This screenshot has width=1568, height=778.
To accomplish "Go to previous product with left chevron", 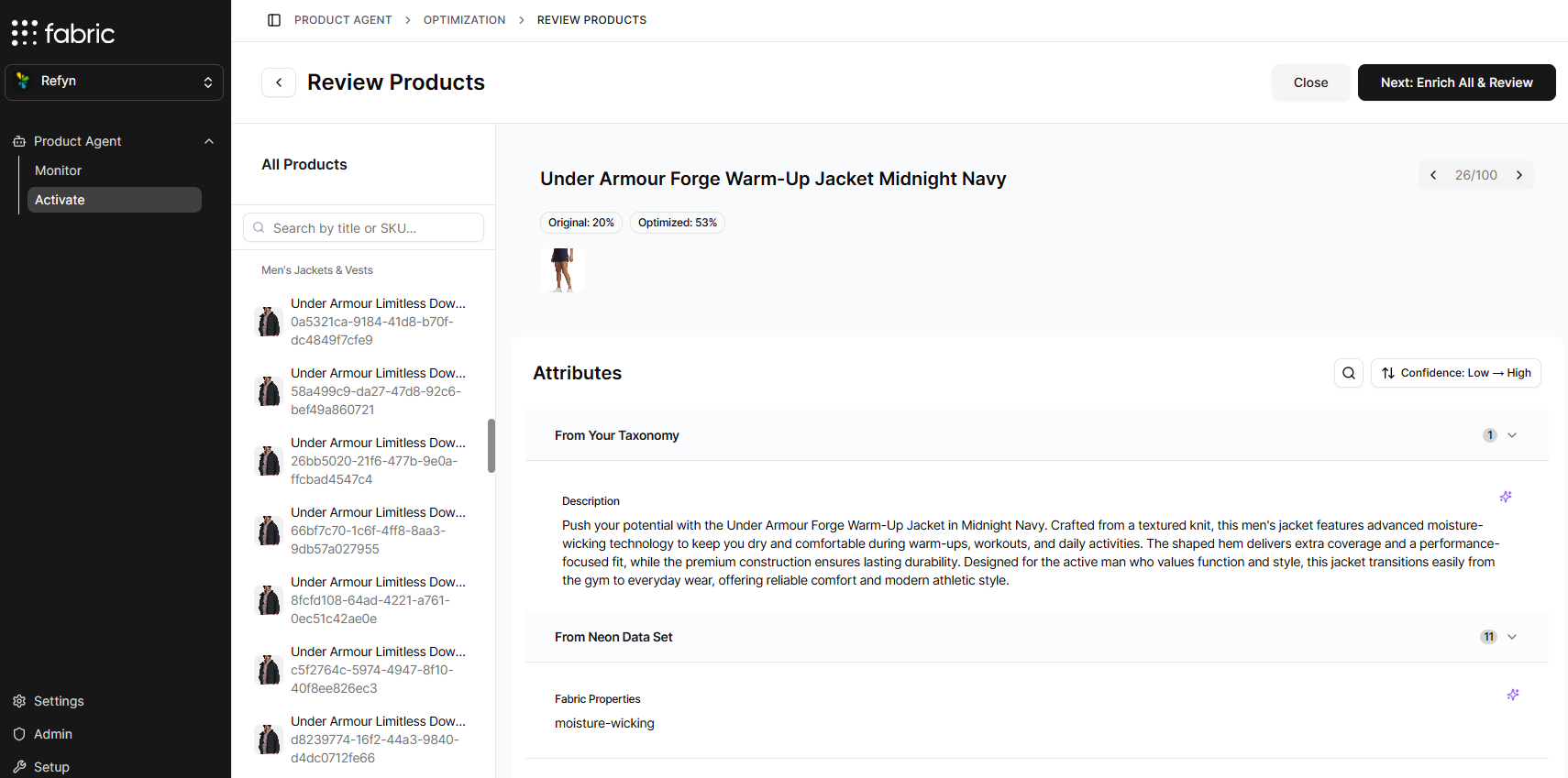I will pyautogui.click(x=1433, y=175).
